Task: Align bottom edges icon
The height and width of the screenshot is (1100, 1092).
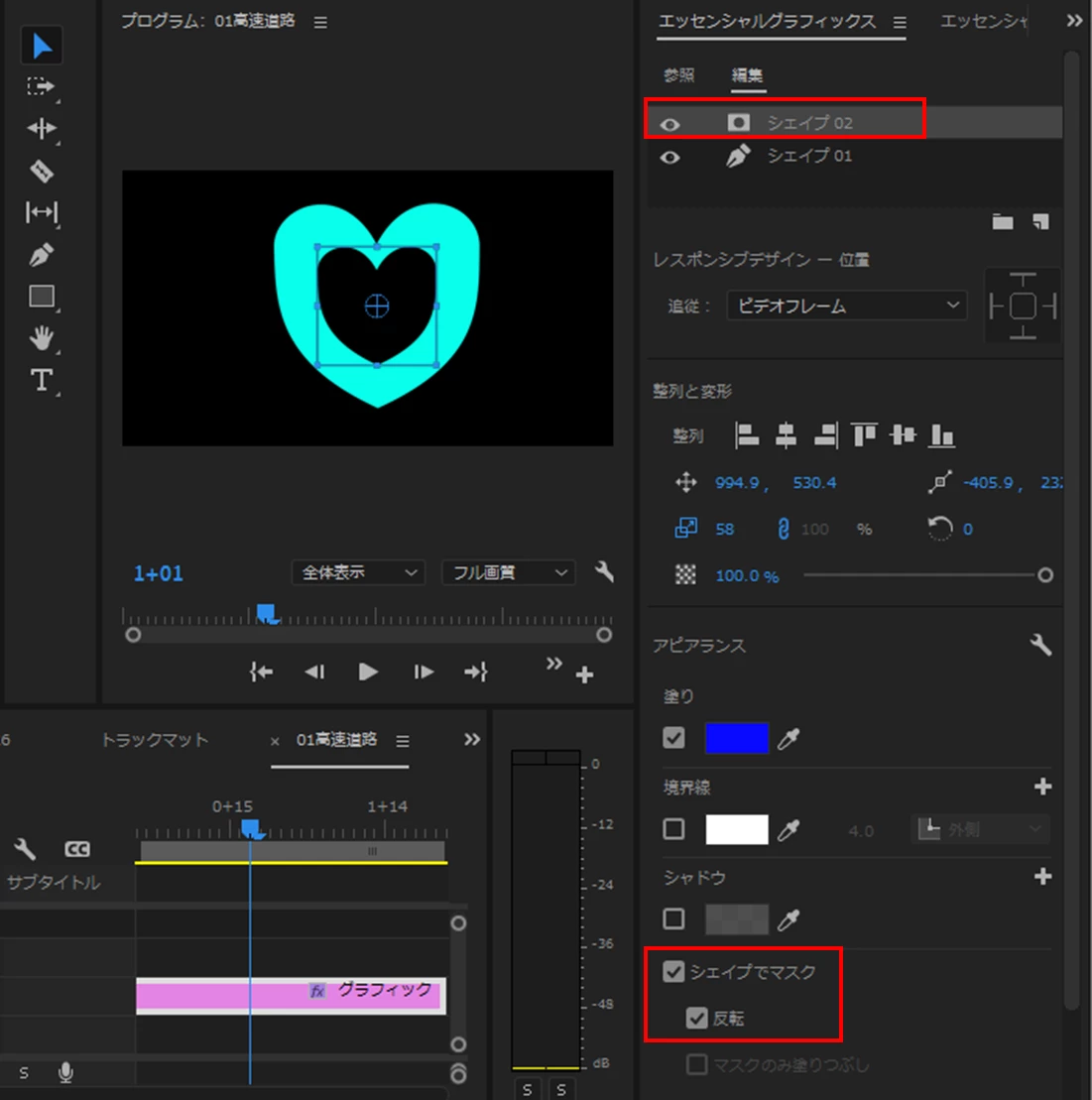Action: 941,435
